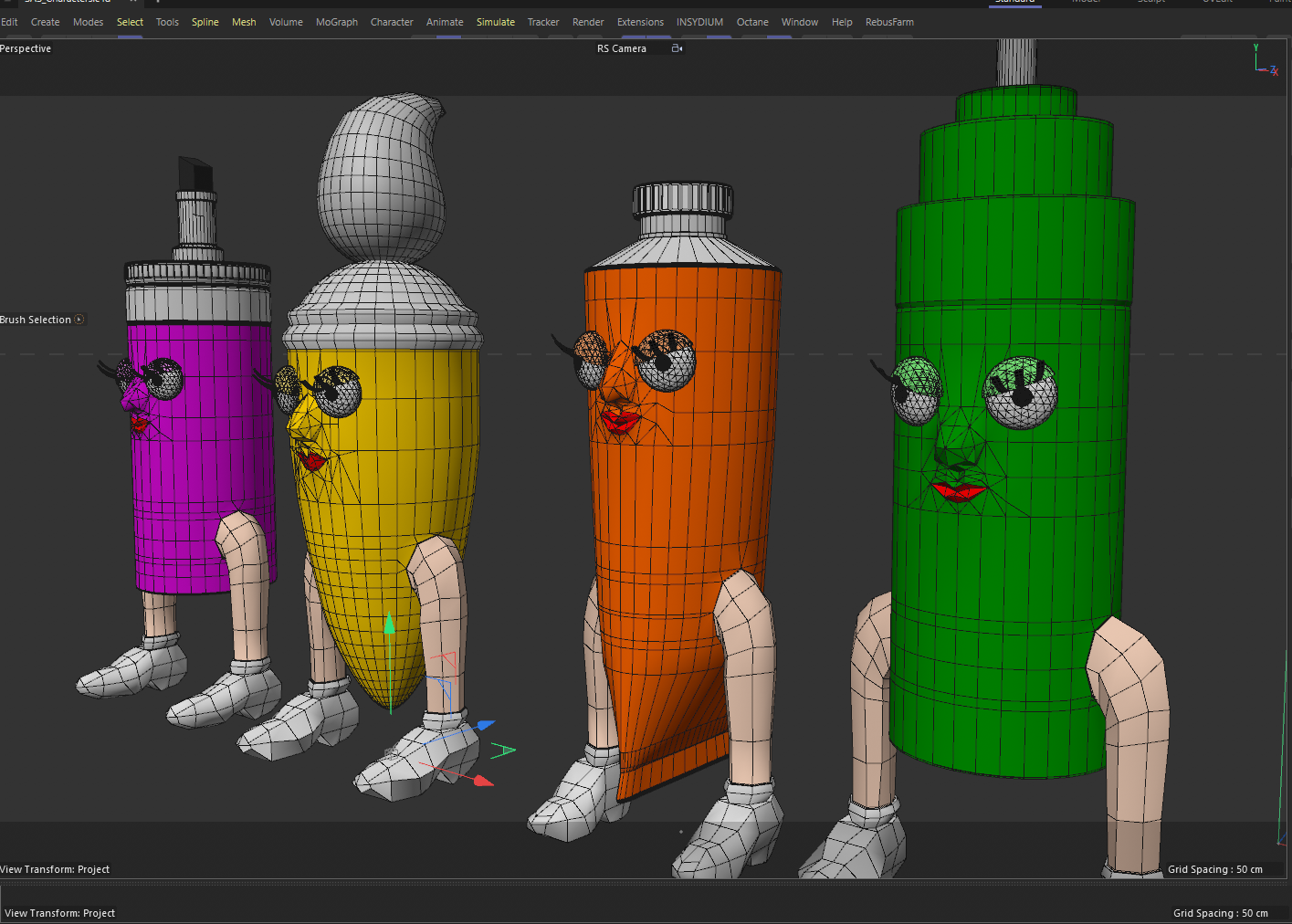Click the orange character's red lips

621,421
